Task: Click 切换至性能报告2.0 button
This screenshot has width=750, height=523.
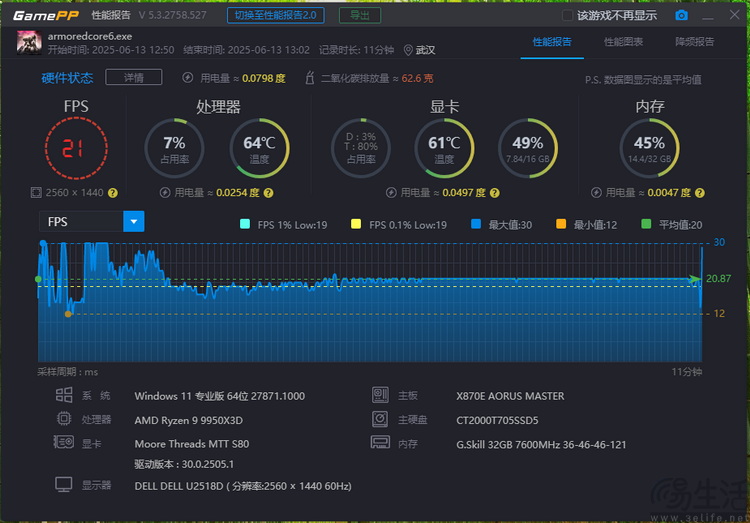Action: tap(276, 15)
